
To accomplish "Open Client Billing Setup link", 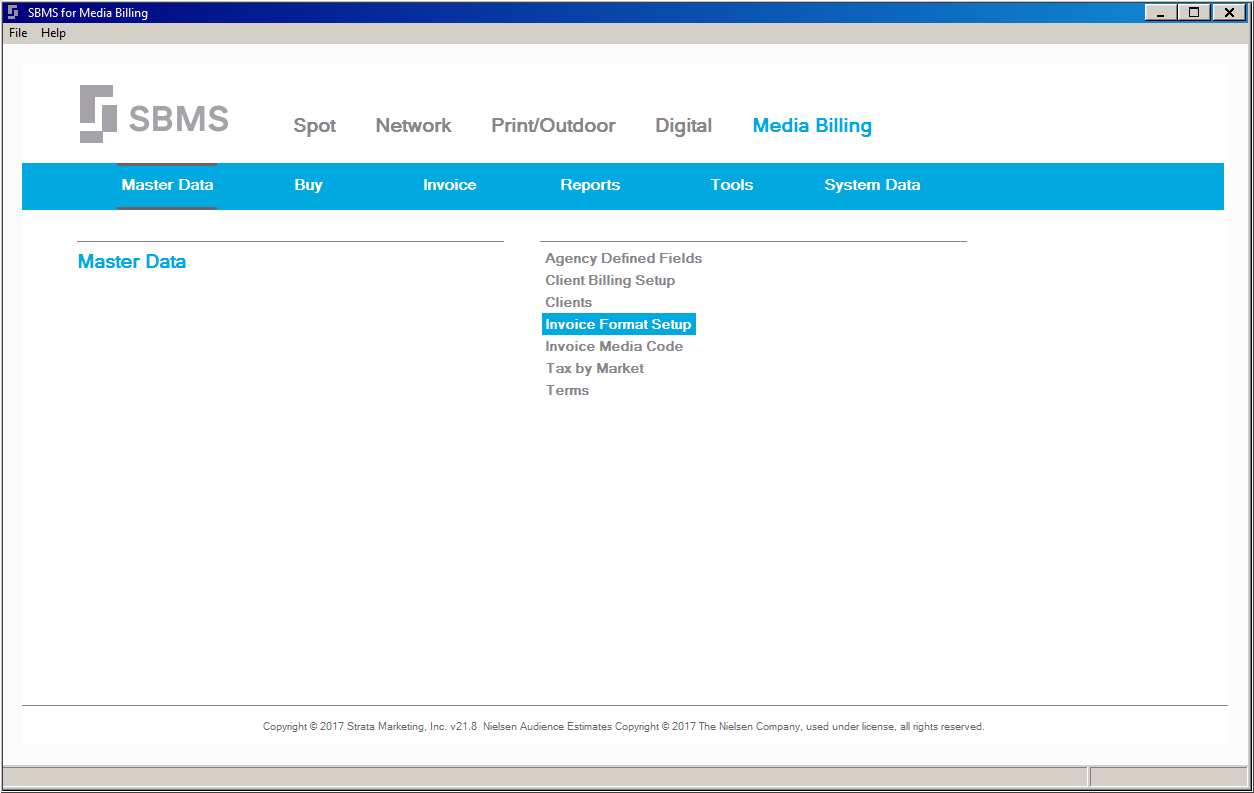I will [610, 280].
